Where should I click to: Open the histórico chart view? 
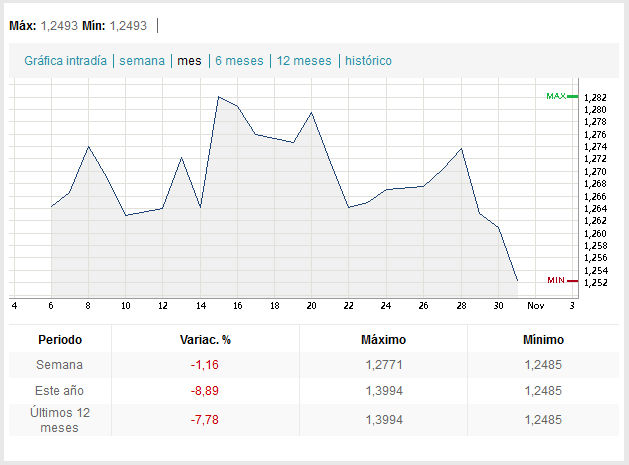pos(368,61)
